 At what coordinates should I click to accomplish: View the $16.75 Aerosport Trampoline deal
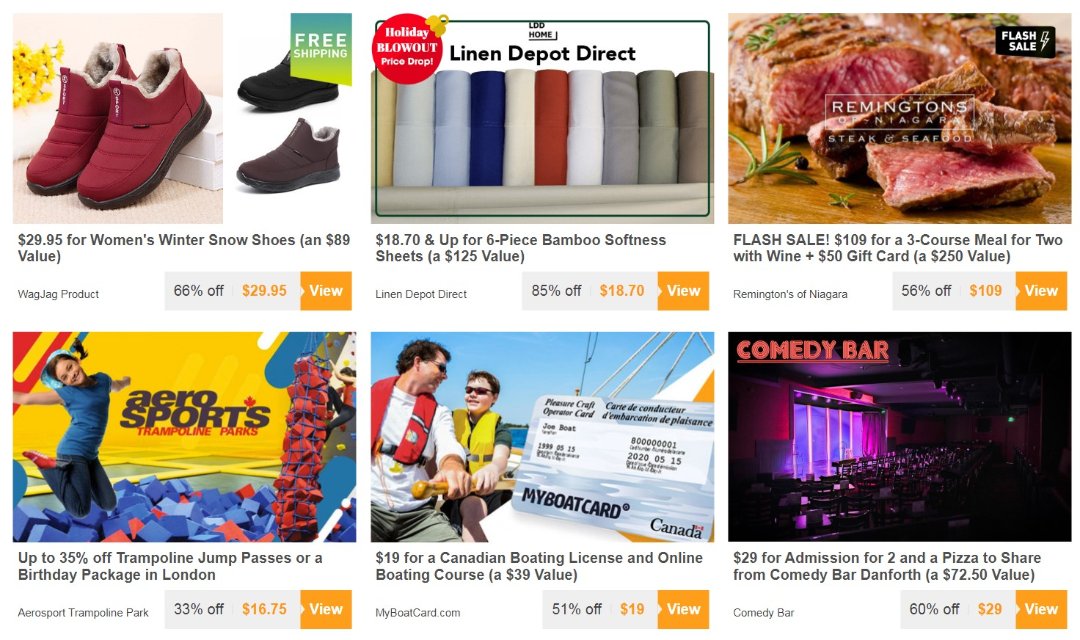[x=326, y=609]
